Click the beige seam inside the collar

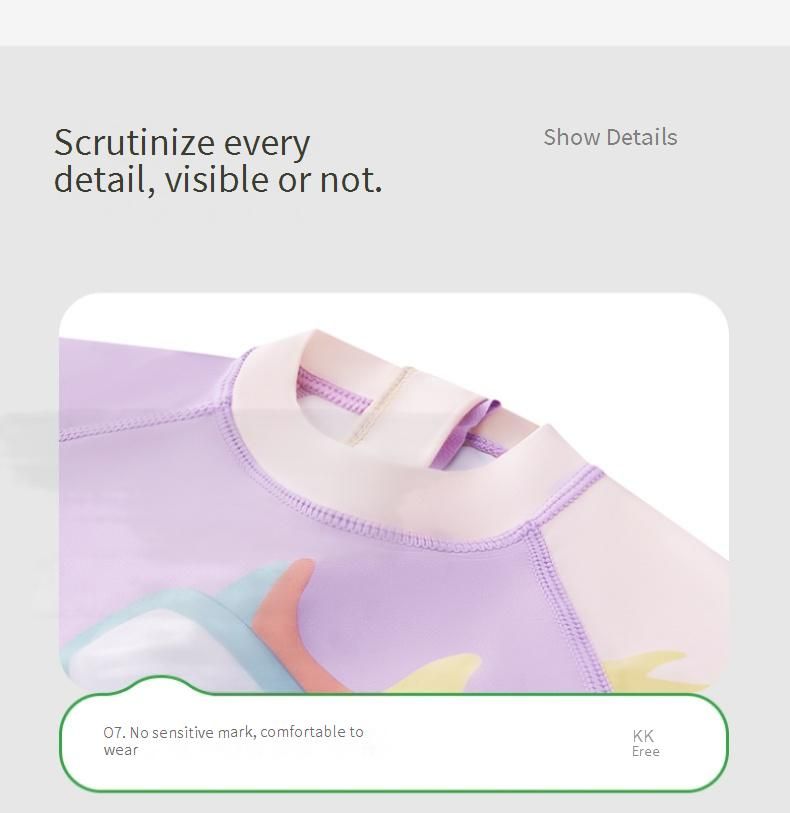pos(380,405)
